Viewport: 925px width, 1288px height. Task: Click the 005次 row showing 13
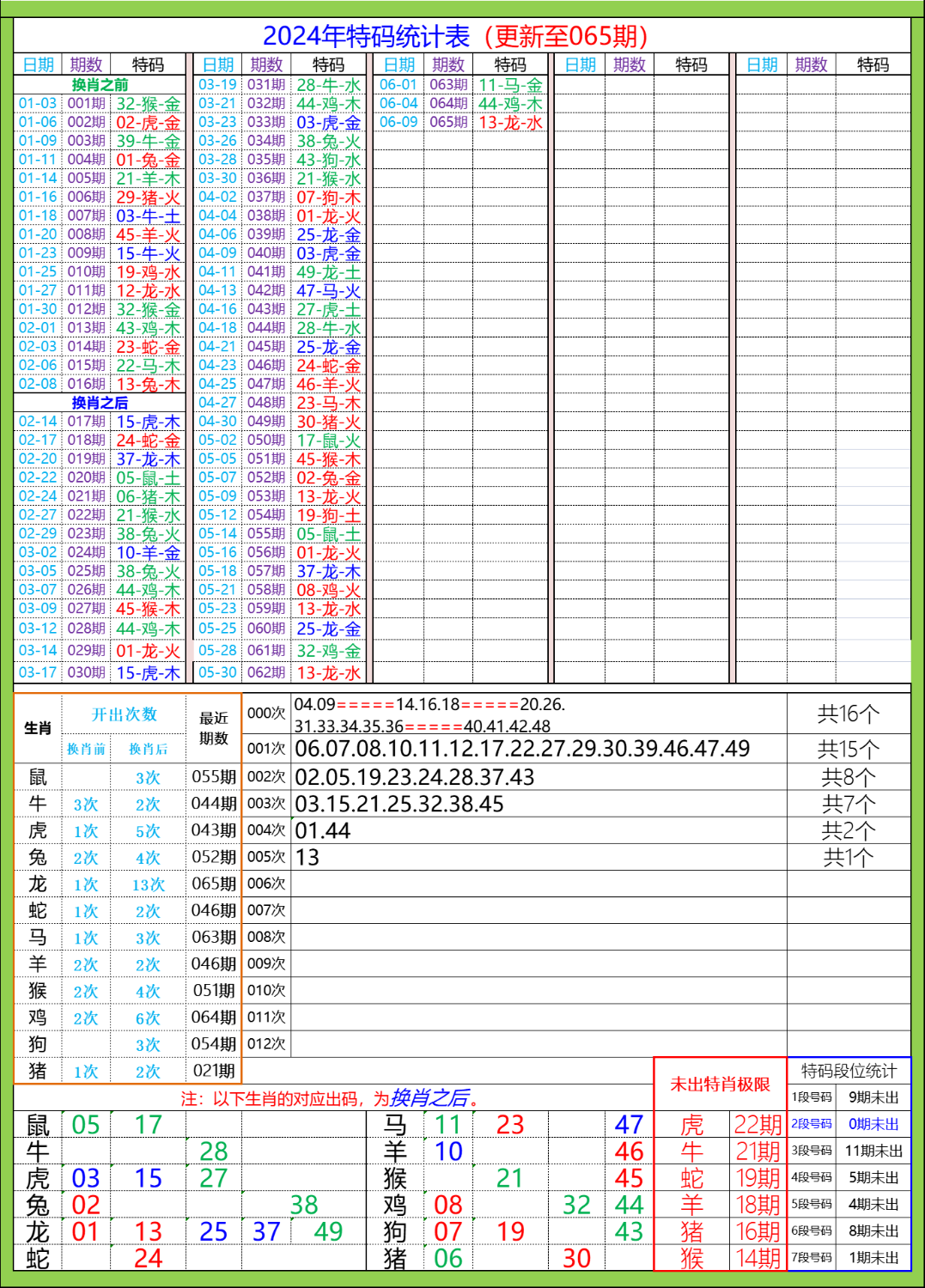click(x=306, y=857)
